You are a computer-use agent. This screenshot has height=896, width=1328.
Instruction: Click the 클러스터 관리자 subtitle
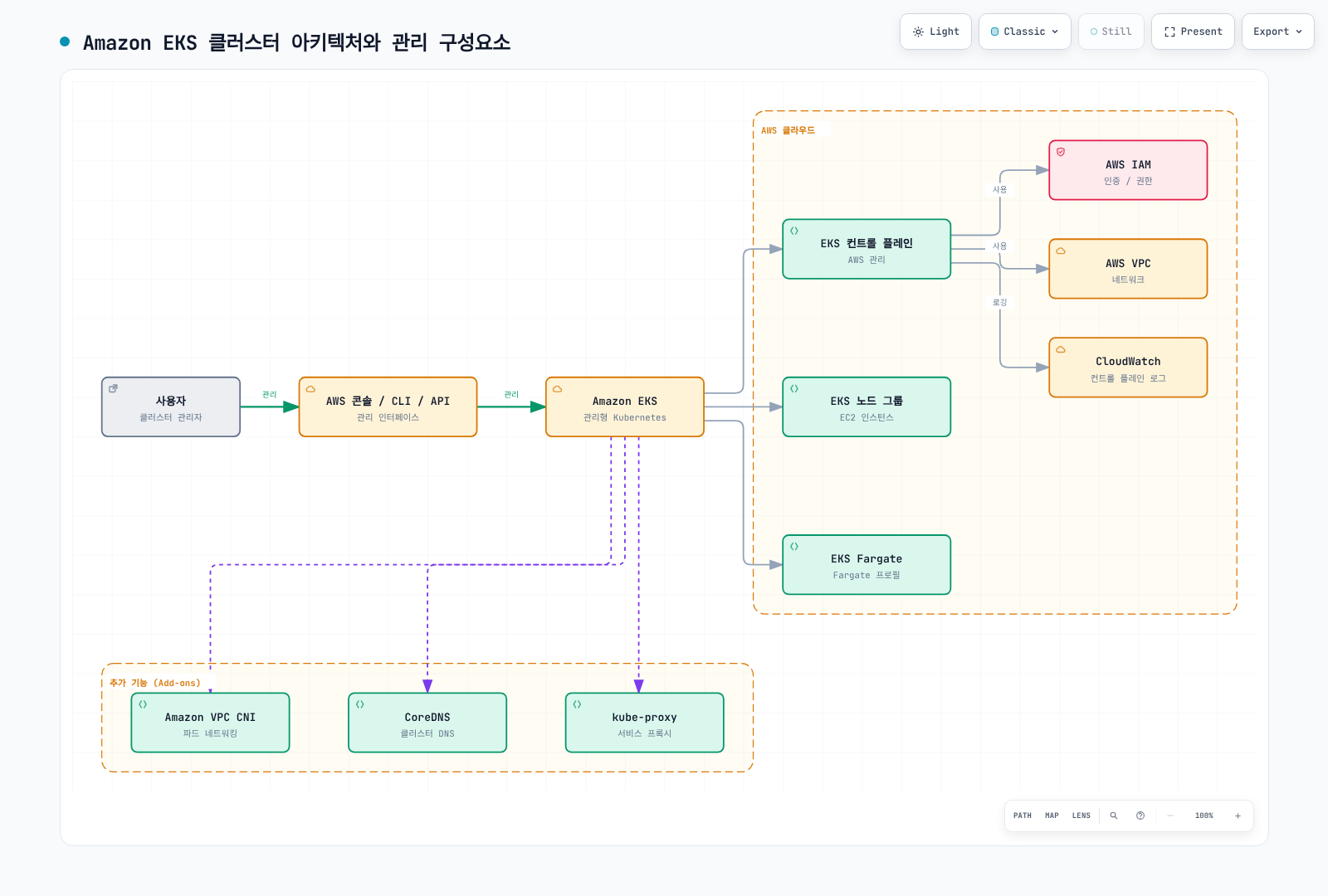coord(171,417)
